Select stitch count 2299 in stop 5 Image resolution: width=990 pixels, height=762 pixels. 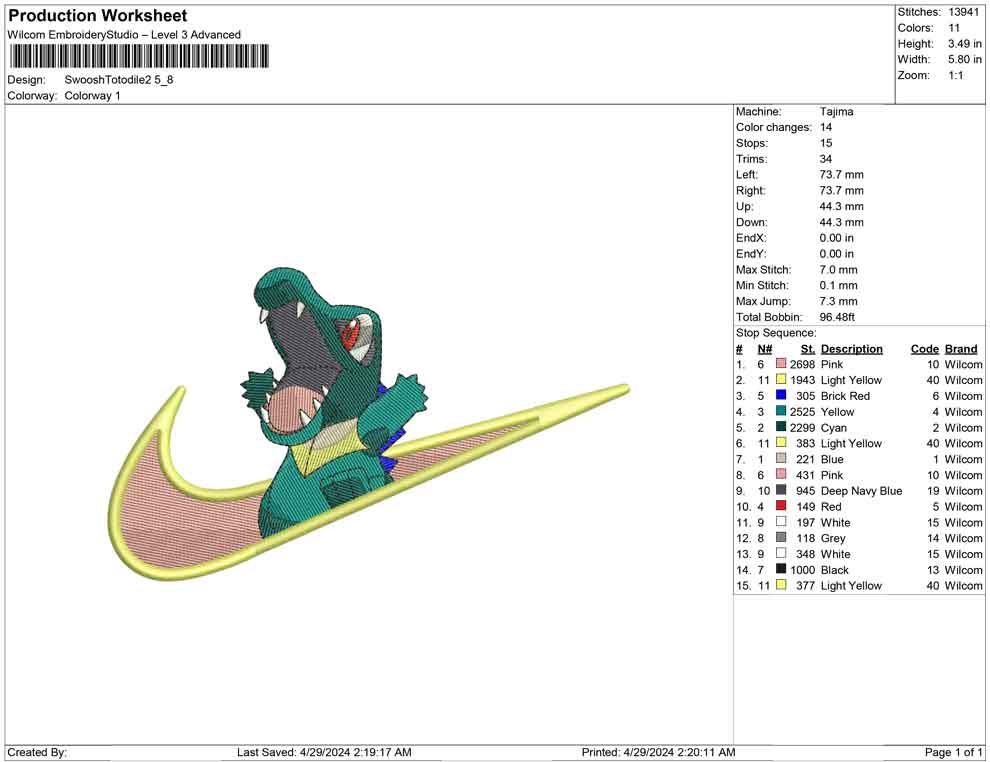[x=802, y=427]
